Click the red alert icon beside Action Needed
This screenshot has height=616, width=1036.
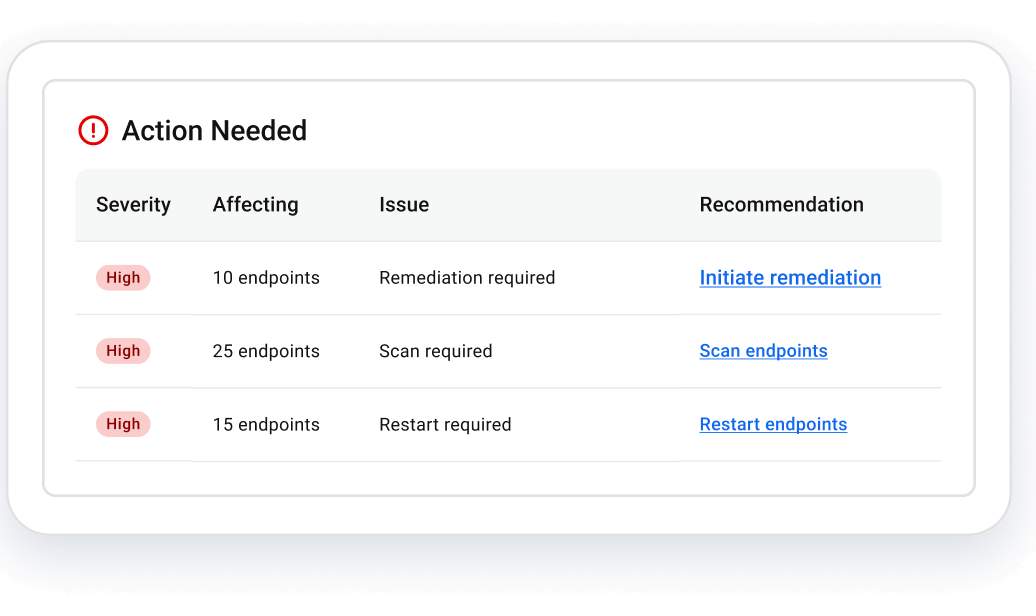(x=93, y=130)
